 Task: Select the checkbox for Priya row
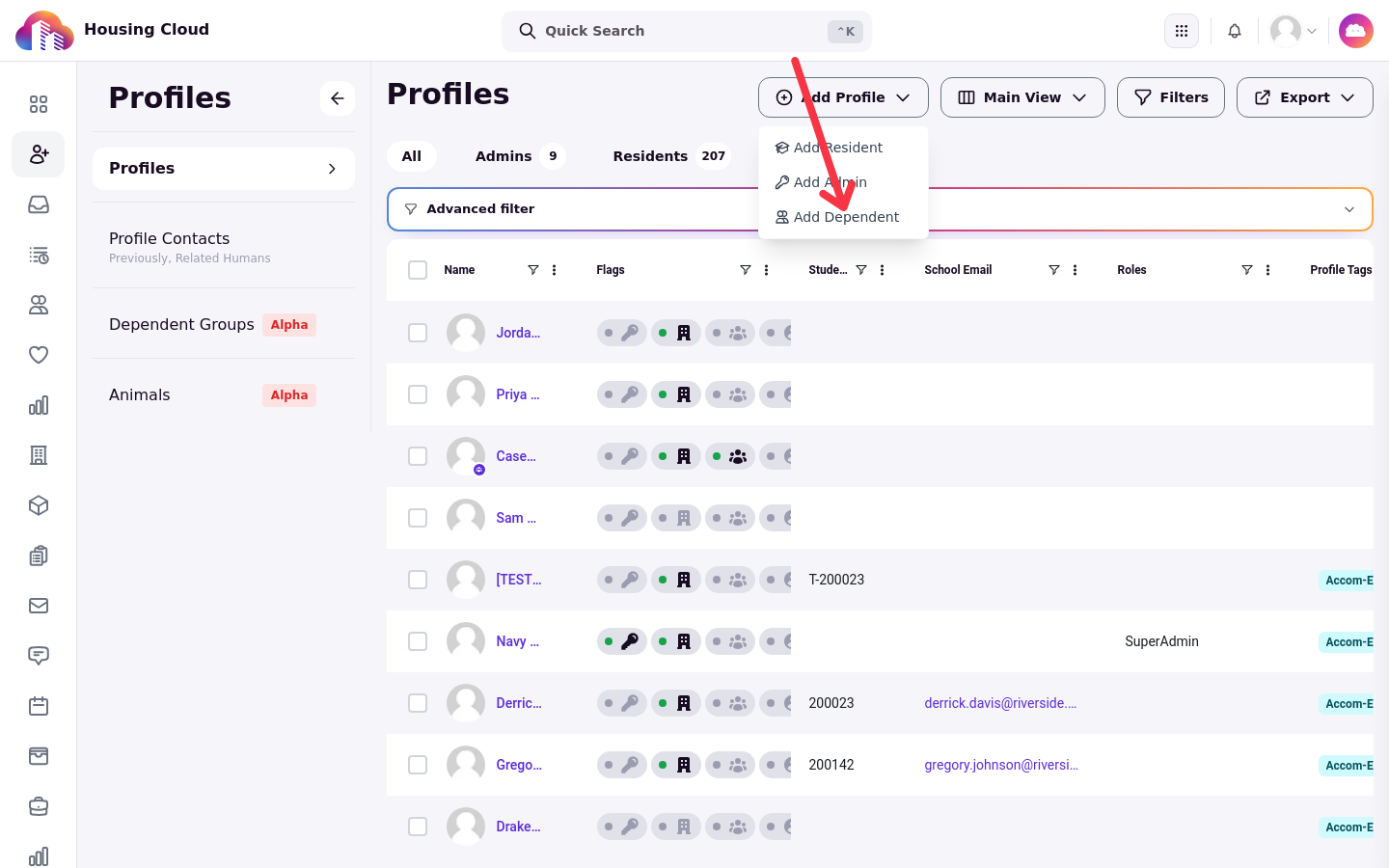[x=418, y=394]
